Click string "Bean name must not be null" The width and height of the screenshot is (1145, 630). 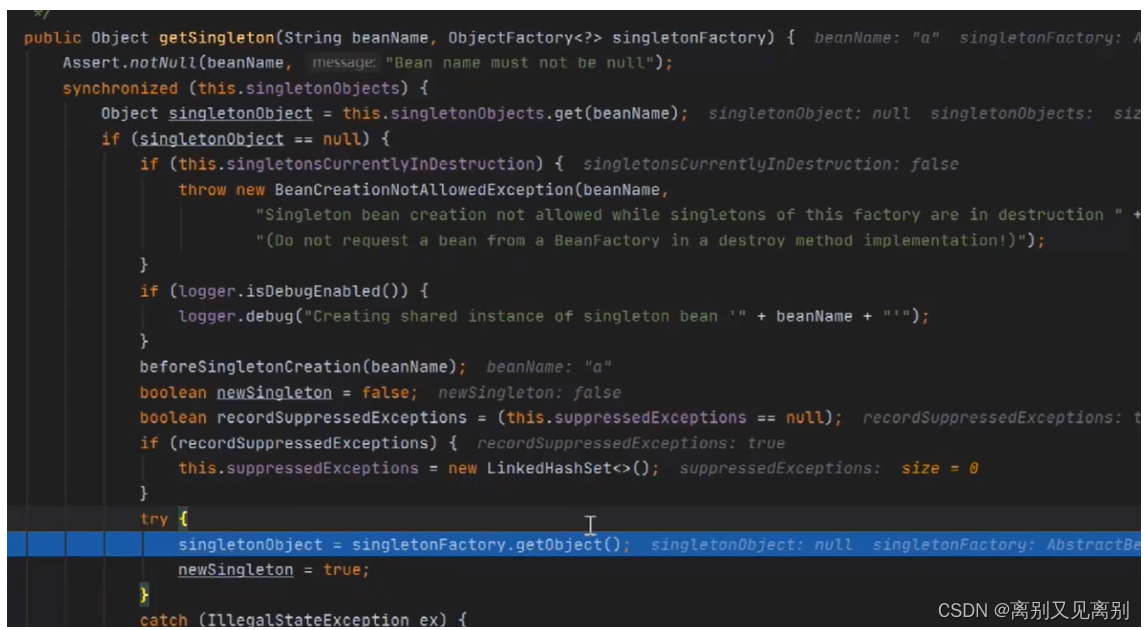519,63
